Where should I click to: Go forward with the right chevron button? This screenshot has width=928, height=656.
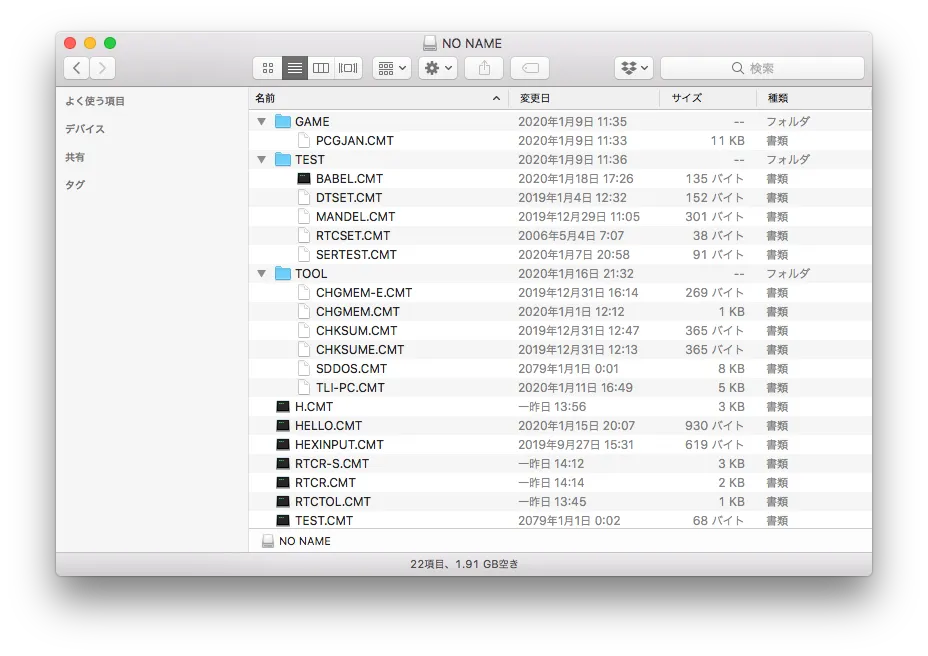tap(102, 68)
